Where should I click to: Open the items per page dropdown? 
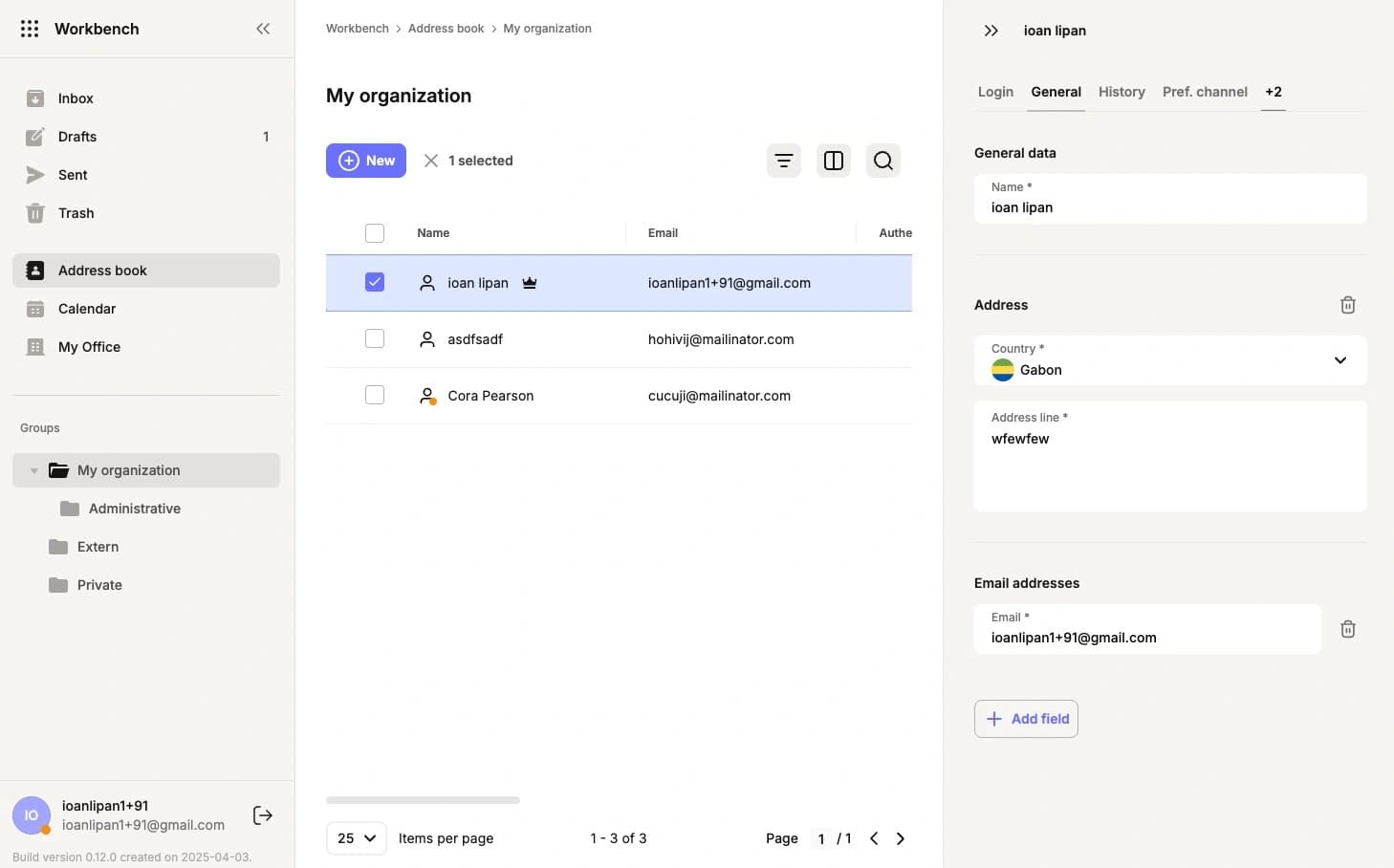tap(355, 837)
